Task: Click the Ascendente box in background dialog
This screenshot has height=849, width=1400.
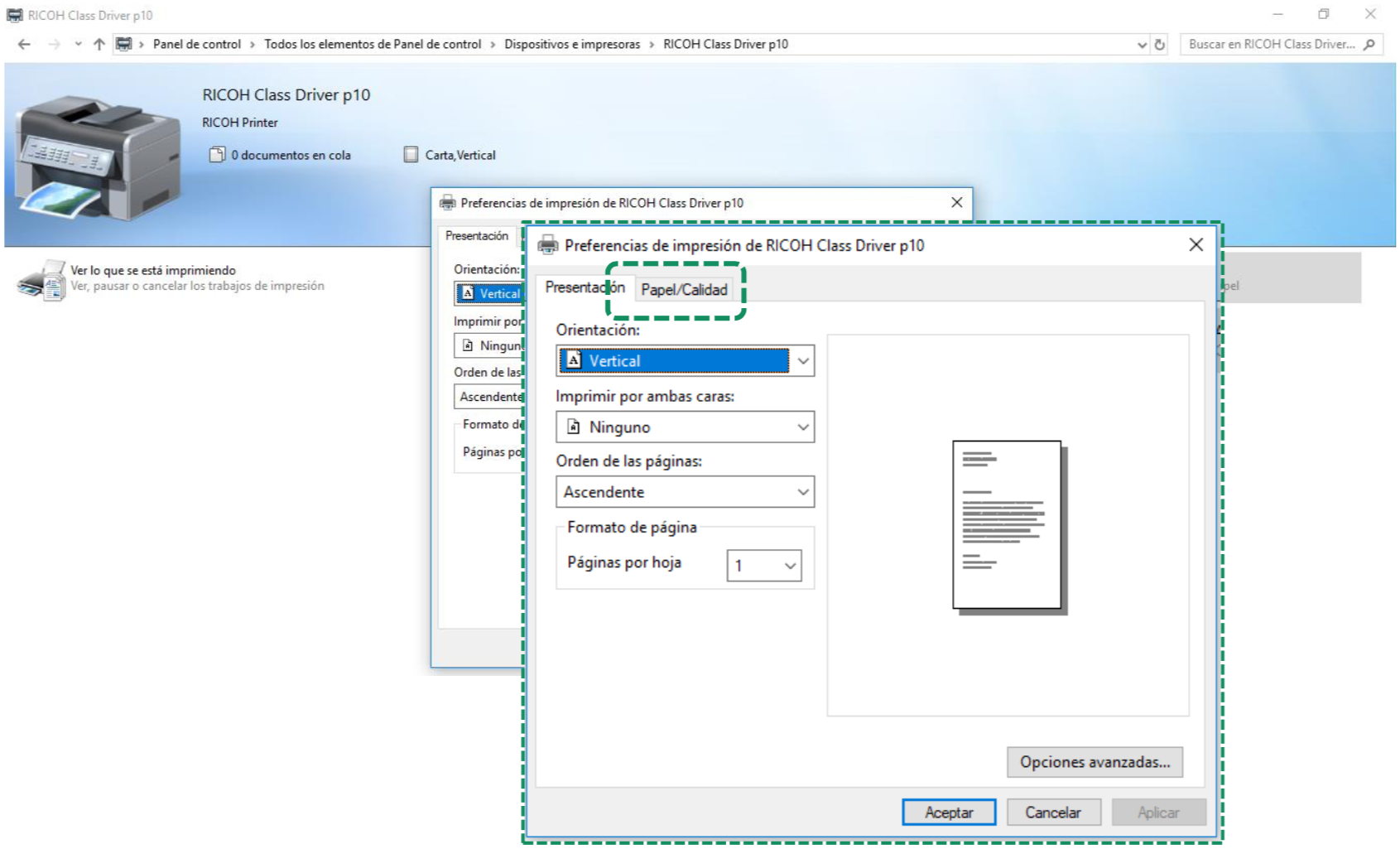Action: [489, 397]
